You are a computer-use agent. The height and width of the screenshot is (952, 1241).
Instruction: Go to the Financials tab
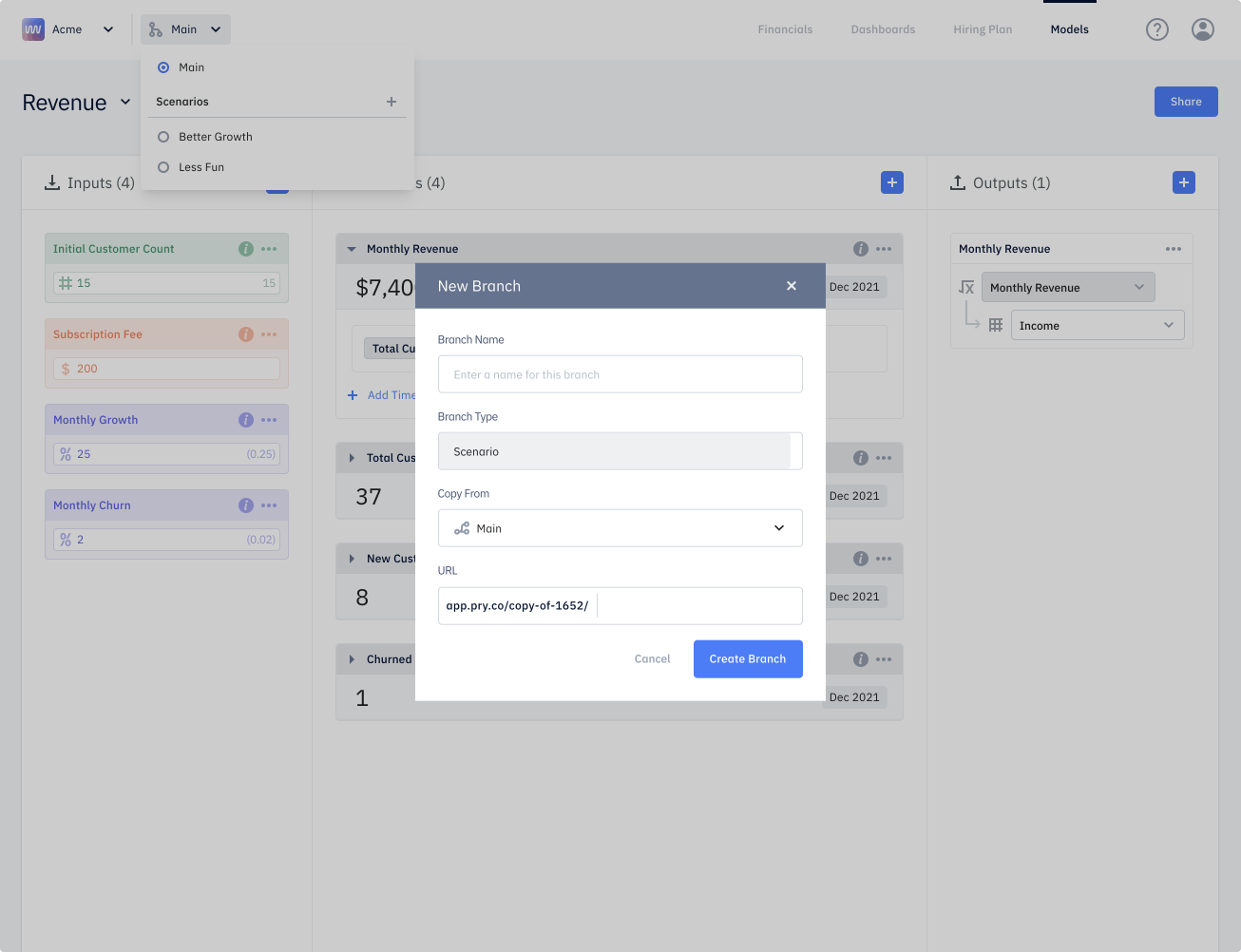[x=785, y=29]
